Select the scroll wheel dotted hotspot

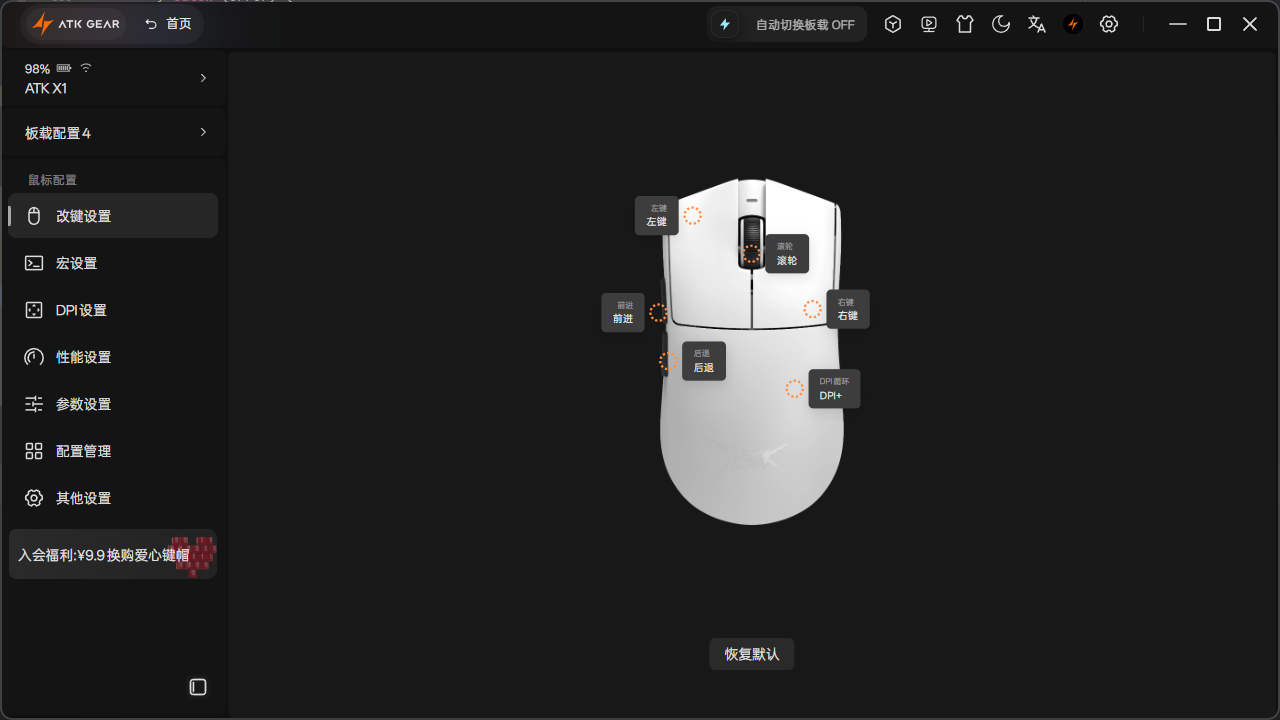tap(751, 254)
